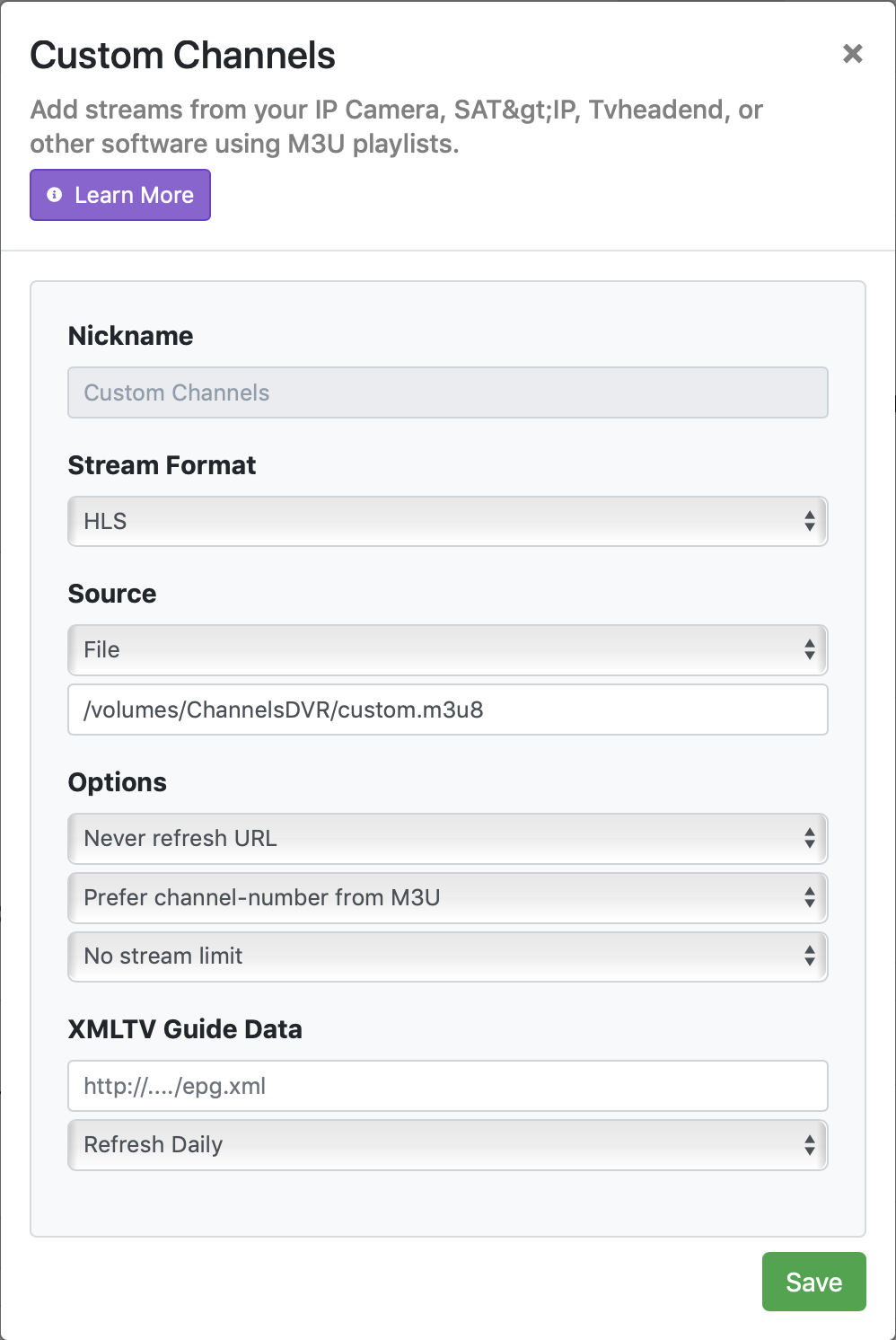Click the XMLTV epg.xml URL field

447,1086
